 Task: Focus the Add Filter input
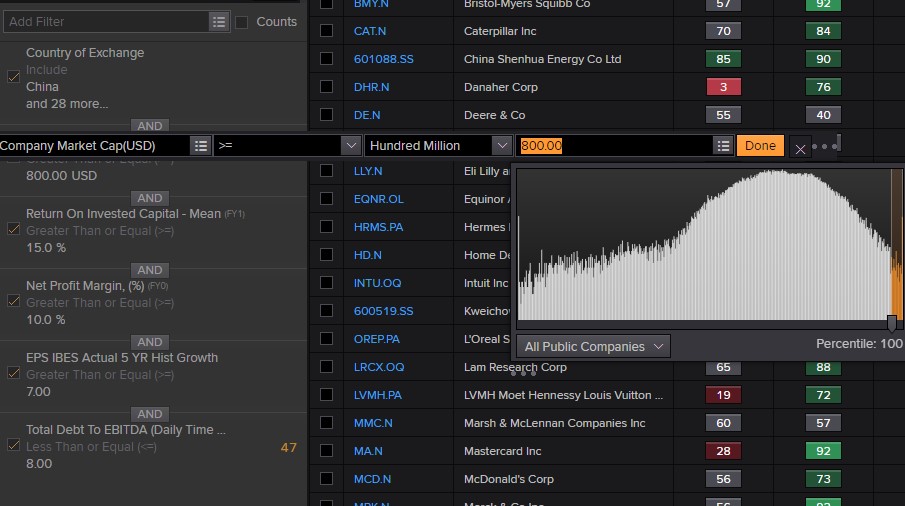[107, 22]
